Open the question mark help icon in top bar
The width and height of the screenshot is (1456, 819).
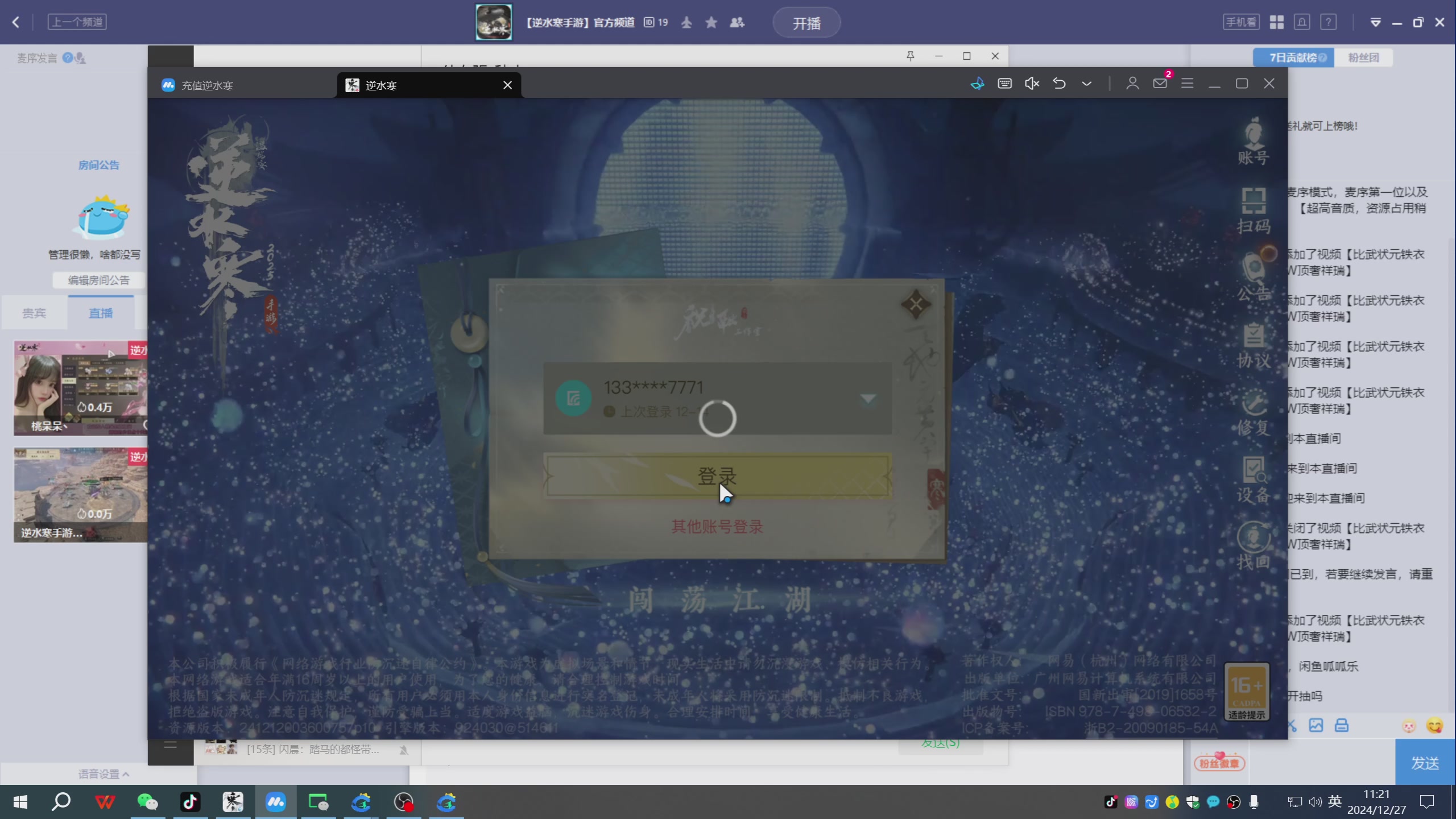[1328, 22]
